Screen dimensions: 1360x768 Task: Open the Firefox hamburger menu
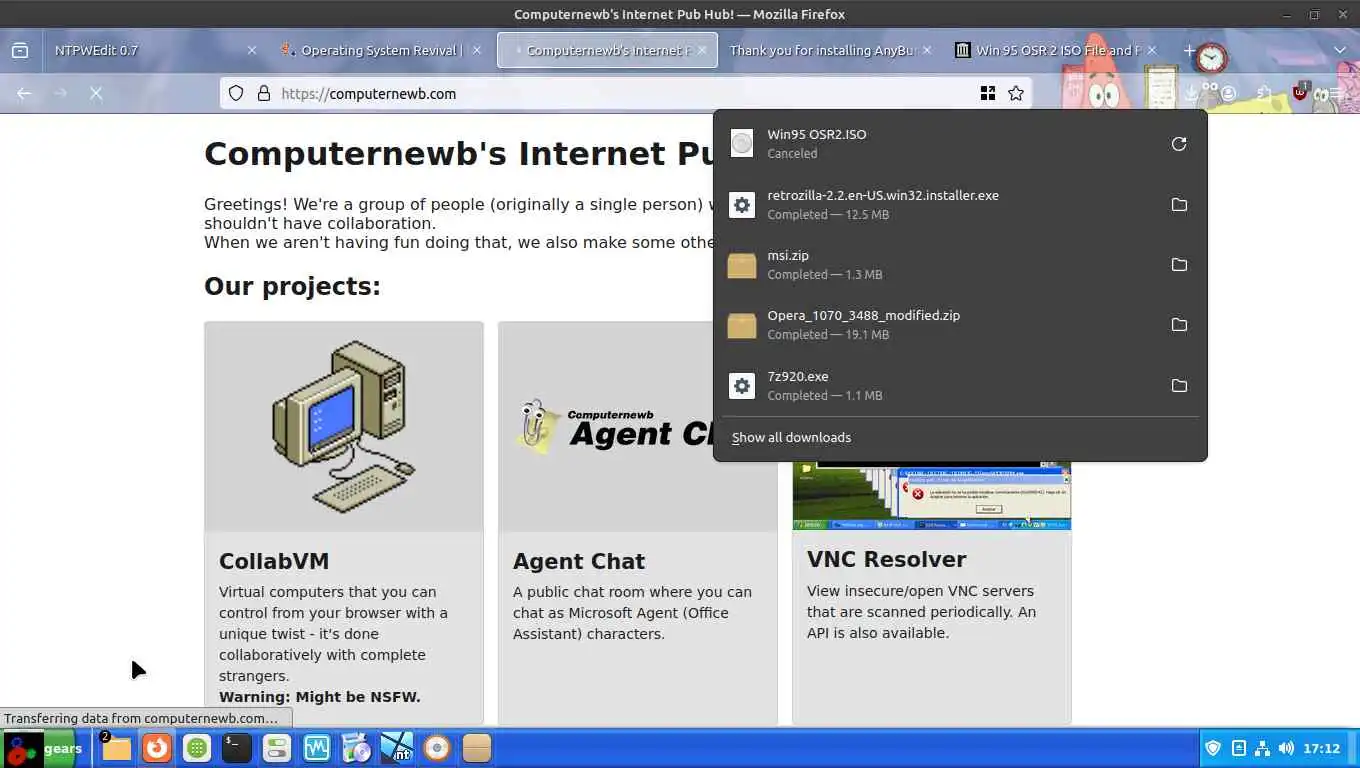tap(1338, 93)
